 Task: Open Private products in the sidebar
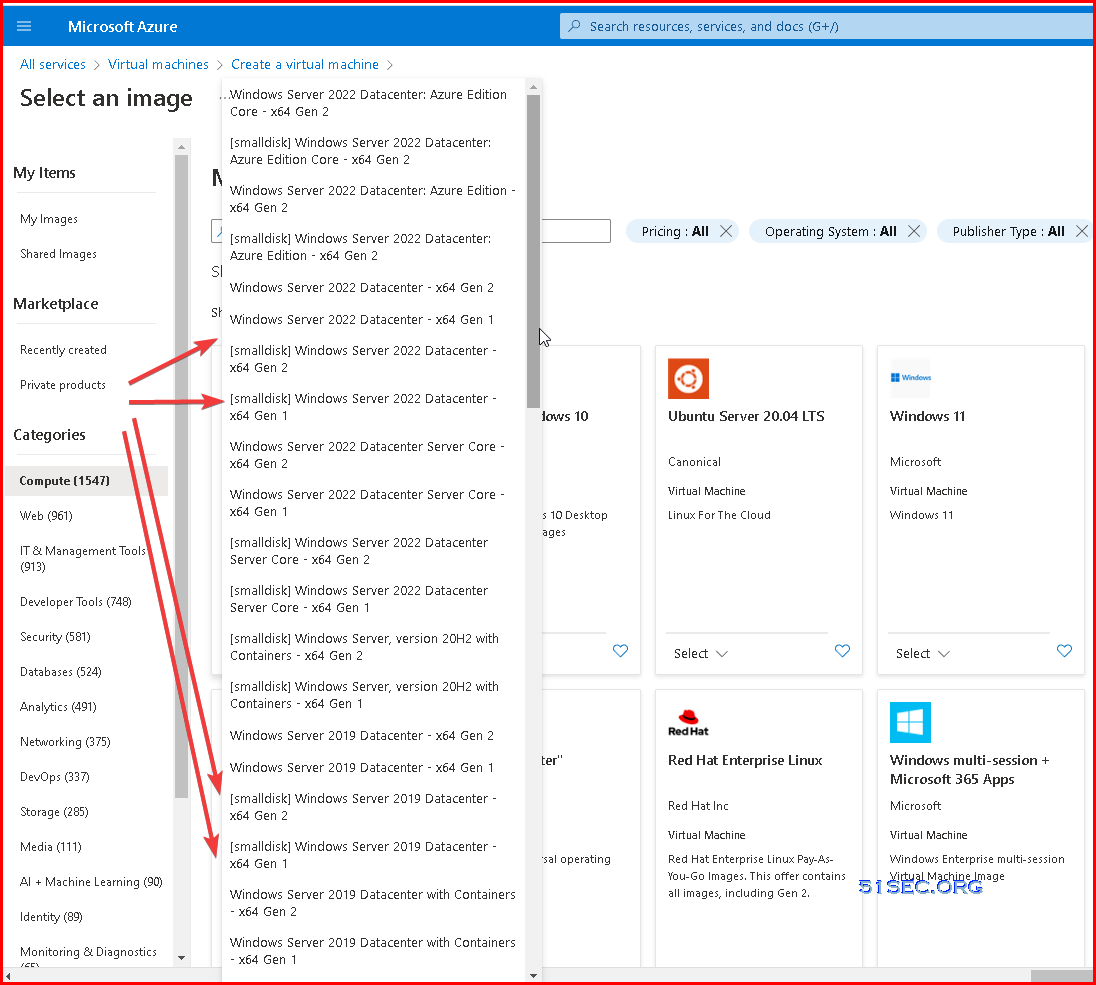pyautogui.click(x=63, y=384)
